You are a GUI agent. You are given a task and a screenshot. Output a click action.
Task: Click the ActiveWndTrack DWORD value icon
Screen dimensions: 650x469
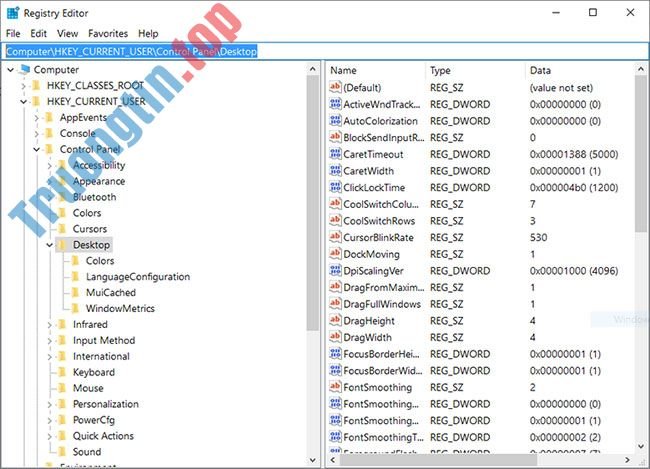pyautogui.click(x=335, y=104)
